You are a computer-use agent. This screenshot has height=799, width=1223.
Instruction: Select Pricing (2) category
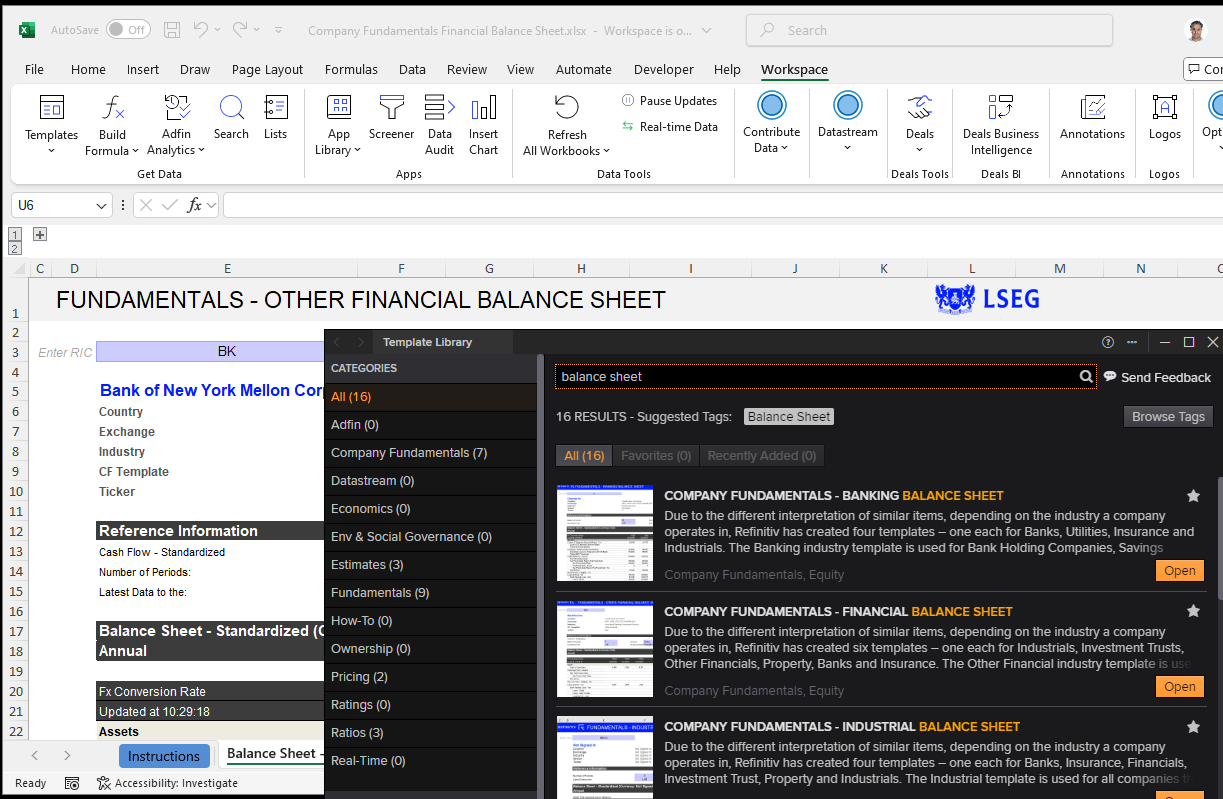[x=431, y=677]
